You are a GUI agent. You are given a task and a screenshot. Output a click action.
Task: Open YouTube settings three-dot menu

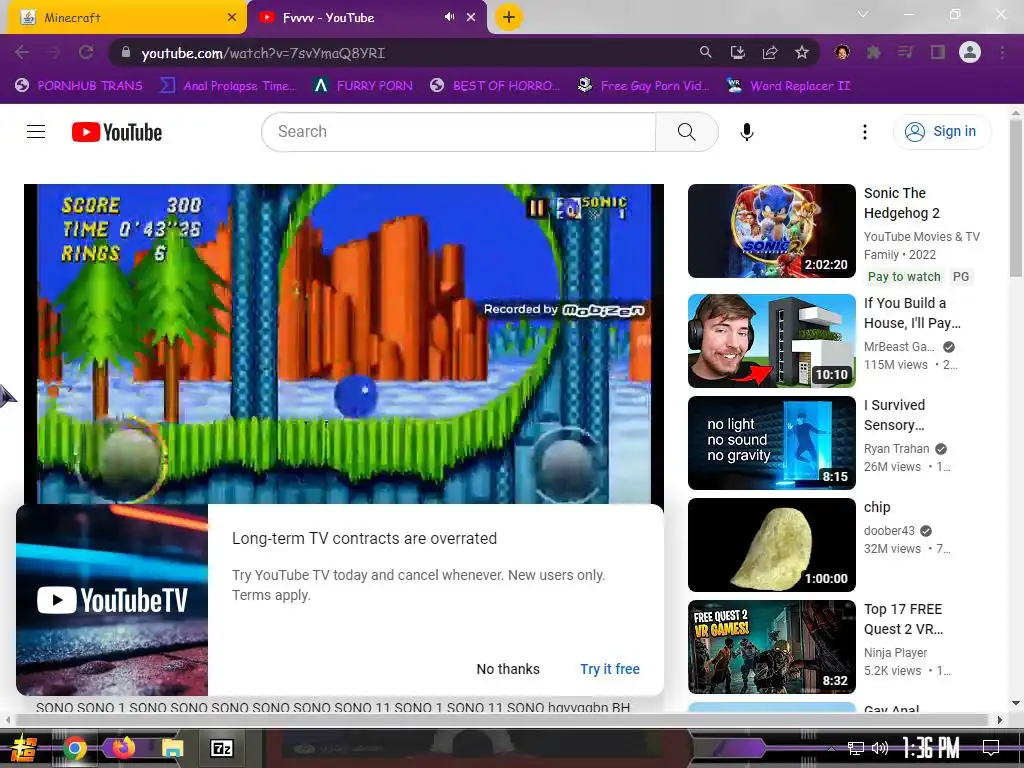tap(865, 132)
